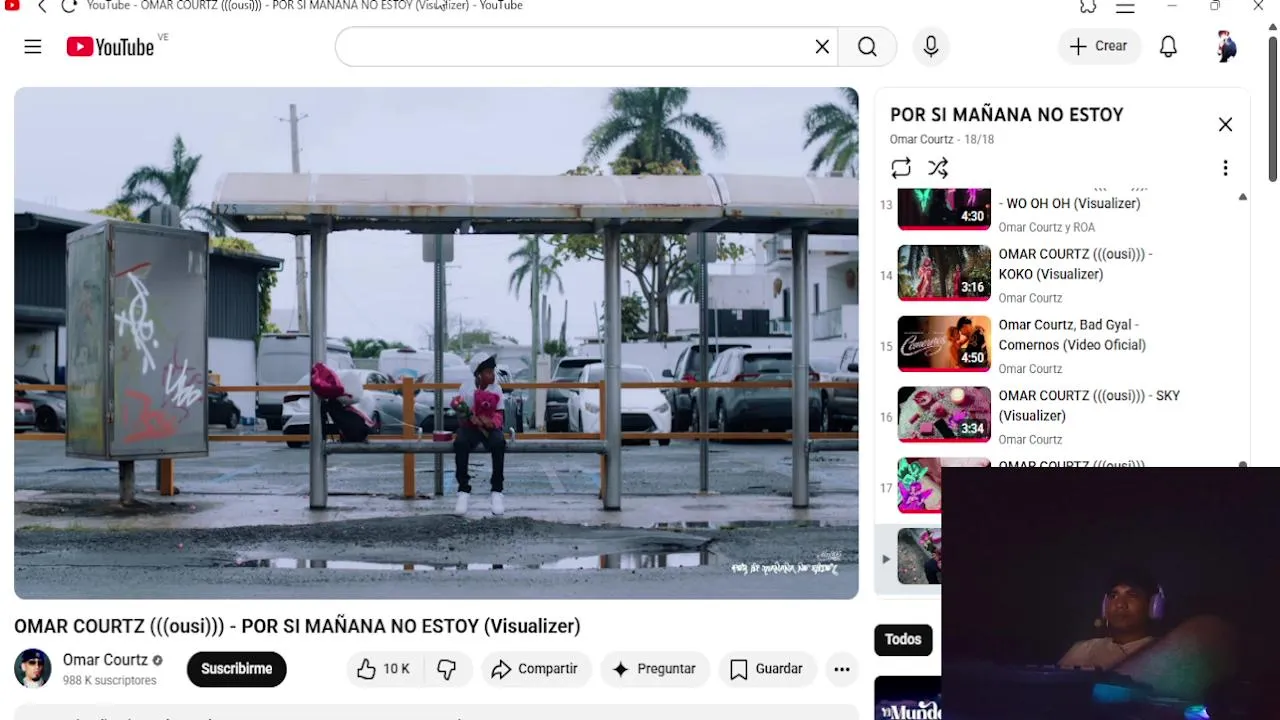1280x720 pixels.
Task: Click the Suscribirme button
Action: click(236, 669)
